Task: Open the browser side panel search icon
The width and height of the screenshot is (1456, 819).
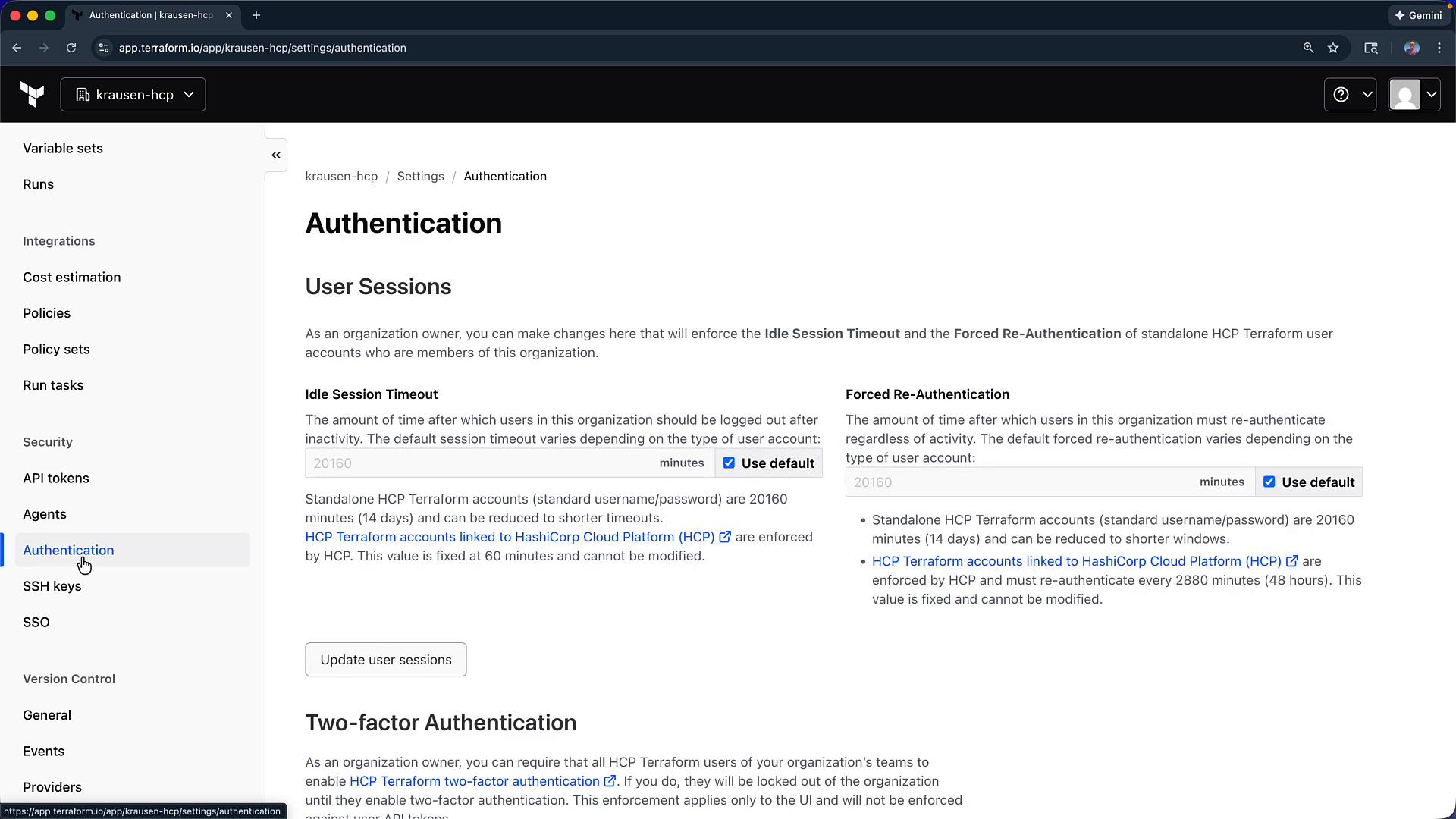Action: [x=1371, y=48]
